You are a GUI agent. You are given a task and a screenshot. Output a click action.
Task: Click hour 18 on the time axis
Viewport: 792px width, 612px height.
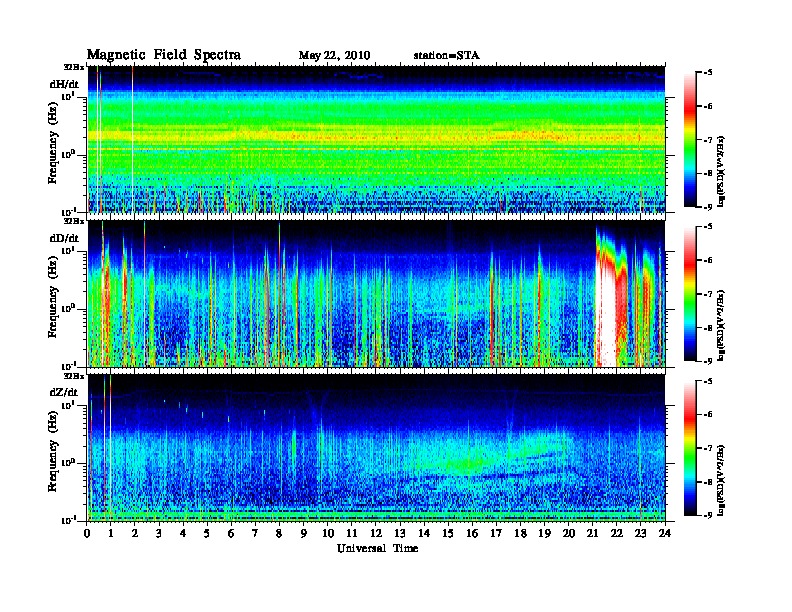(520, 533)
